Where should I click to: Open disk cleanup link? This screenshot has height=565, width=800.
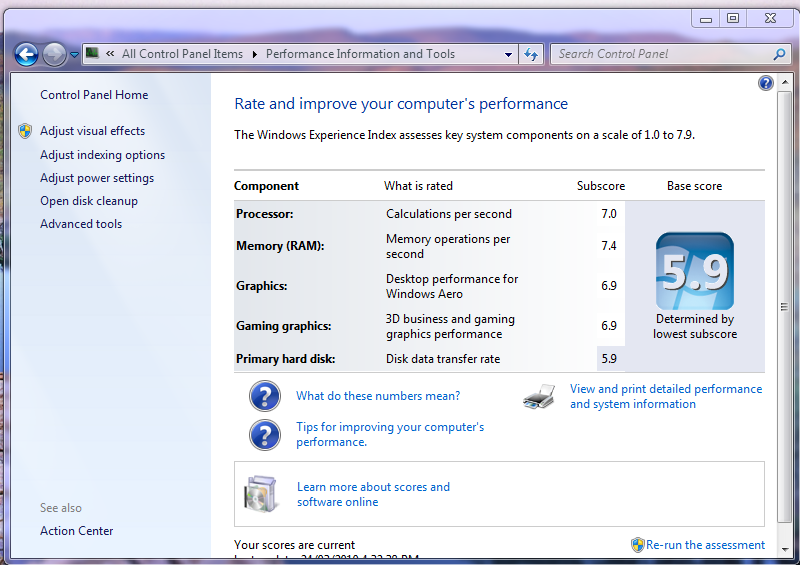coord(89,201)
